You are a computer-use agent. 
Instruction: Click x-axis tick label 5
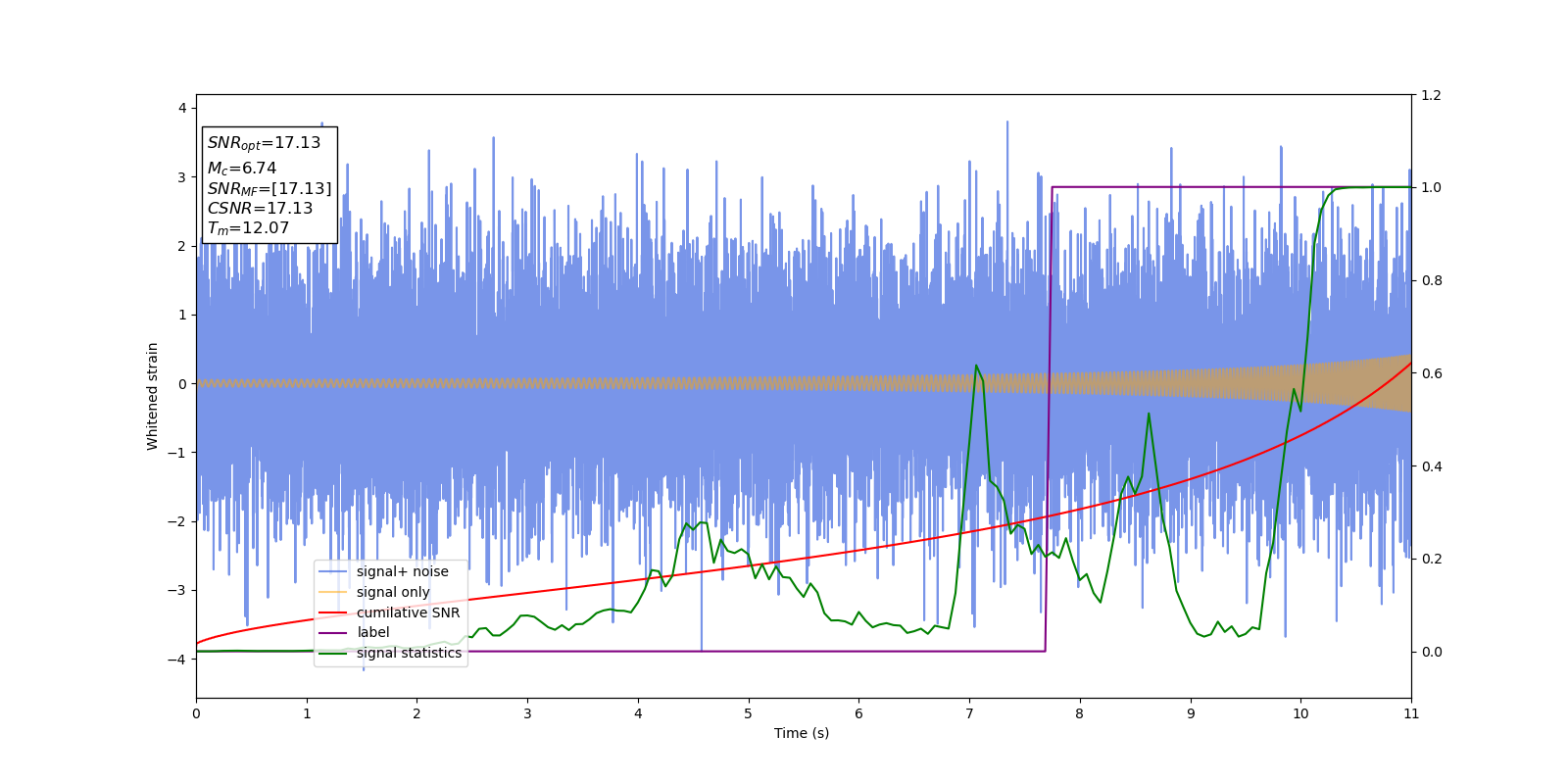pos(749,713)
